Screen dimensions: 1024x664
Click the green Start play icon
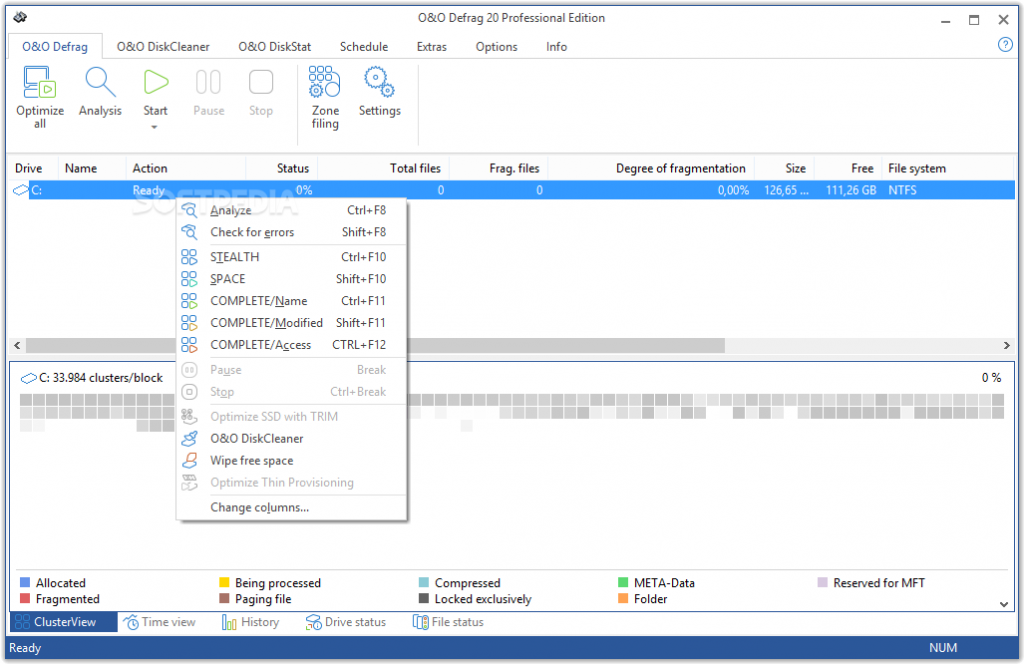155,82
